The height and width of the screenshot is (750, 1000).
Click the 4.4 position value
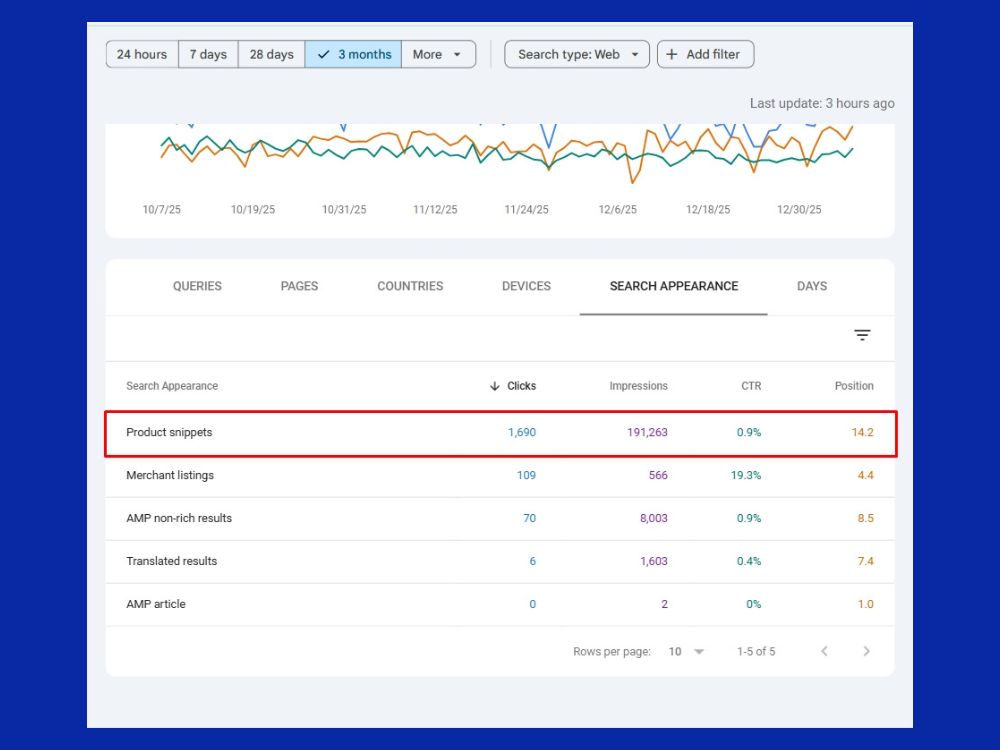(865, 475)
